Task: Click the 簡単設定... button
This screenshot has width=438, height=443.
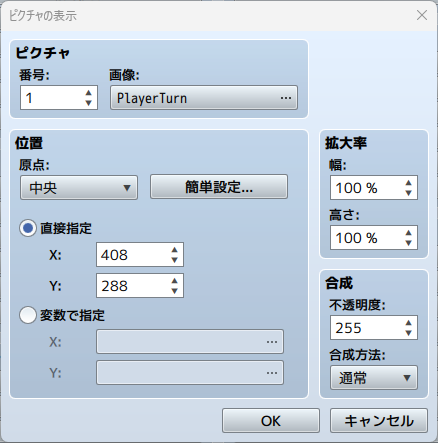Action: tap(219, 187)
